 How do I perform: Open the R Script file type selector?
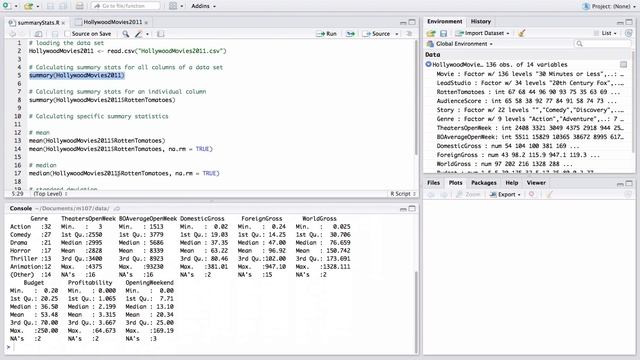402,194
